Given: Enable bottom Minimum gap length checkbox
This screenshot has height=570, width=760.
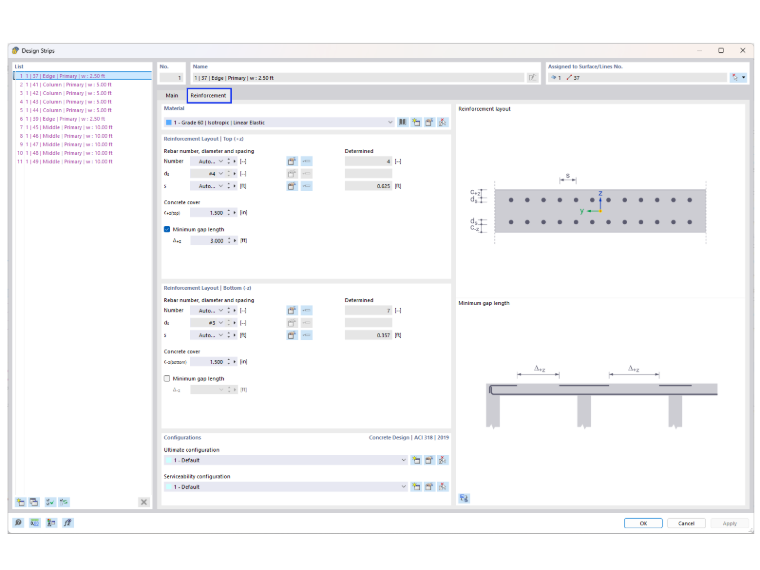Looking at the screenshot, I should click(167, 379).
